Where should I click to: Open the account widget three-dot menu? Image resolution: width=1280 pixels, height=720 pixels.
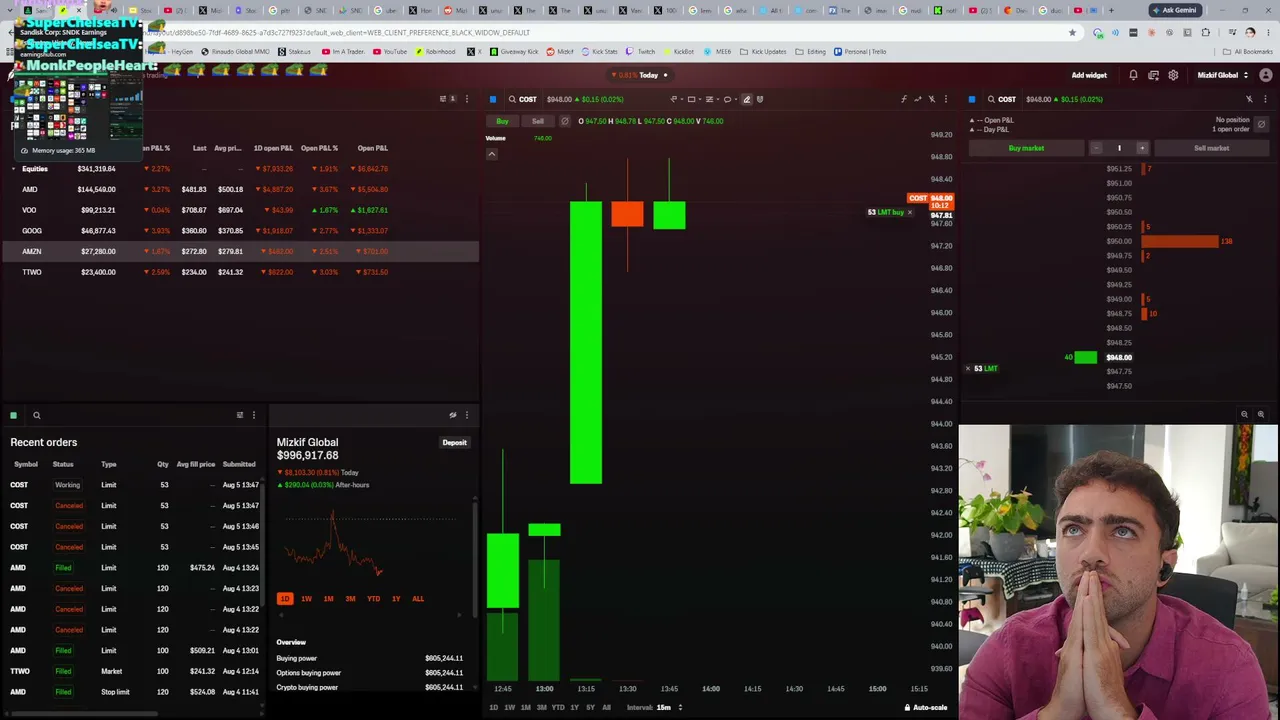(x=467, y=415)
